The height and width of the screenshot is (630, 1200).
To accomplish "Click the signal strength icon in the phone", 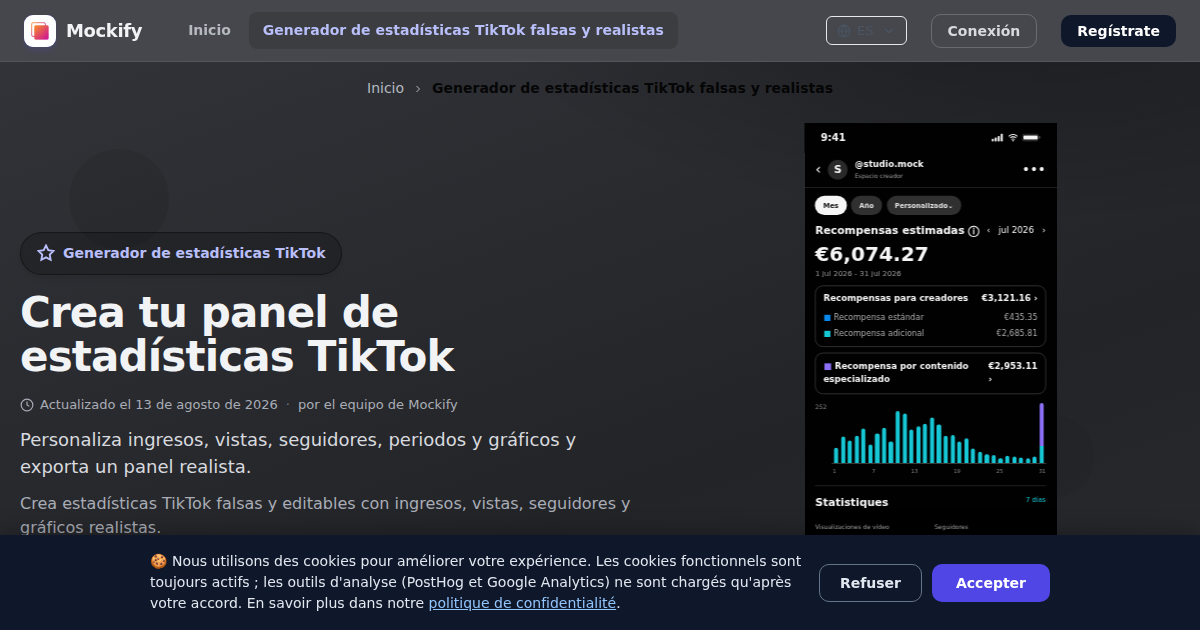I will click(x=996, y=137).
